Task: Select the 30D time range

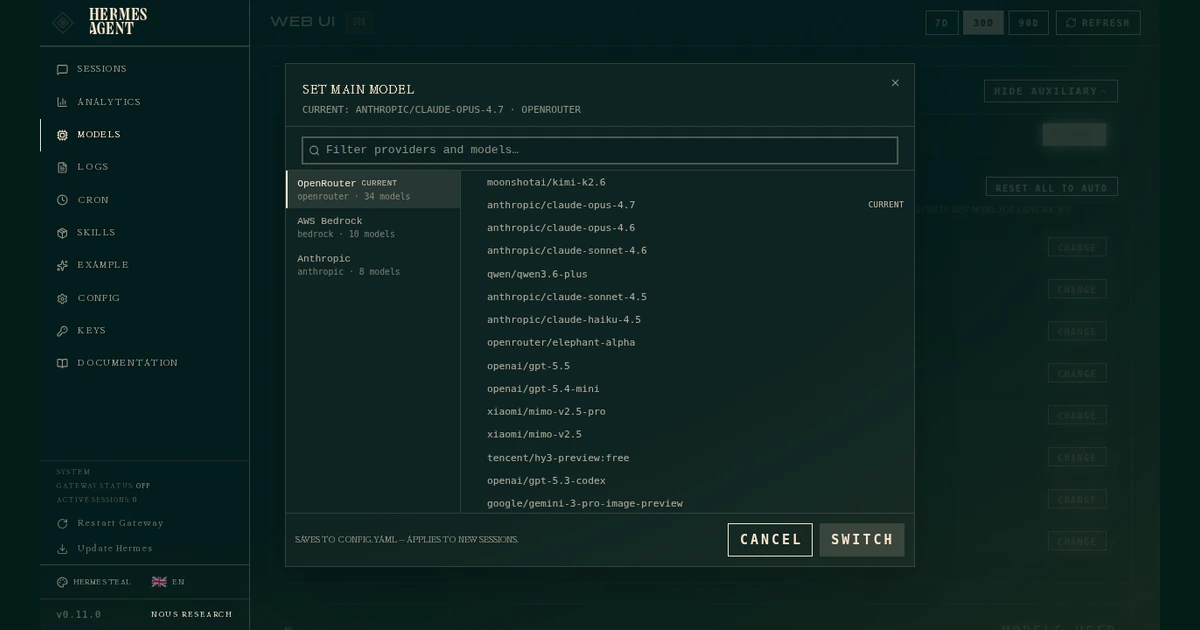Action: coord(983,23)
